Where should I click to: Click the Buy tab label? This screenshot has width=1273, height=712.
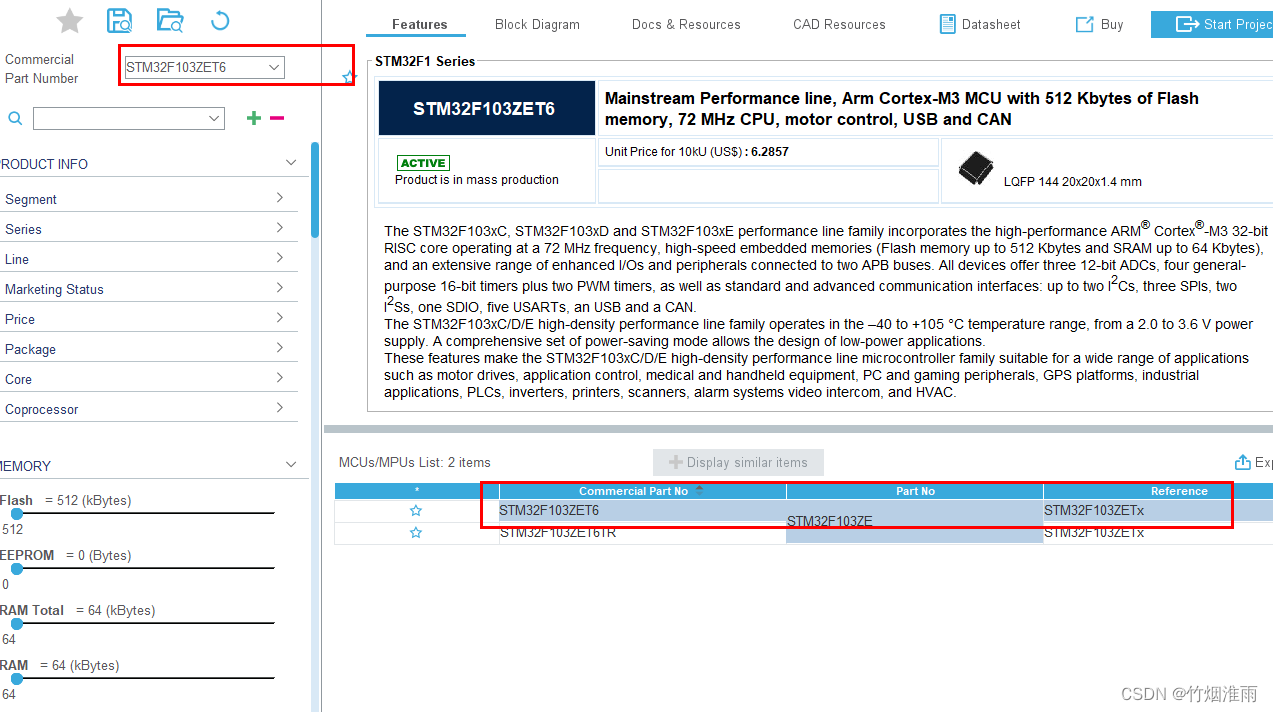click(x=1112, y=24)
